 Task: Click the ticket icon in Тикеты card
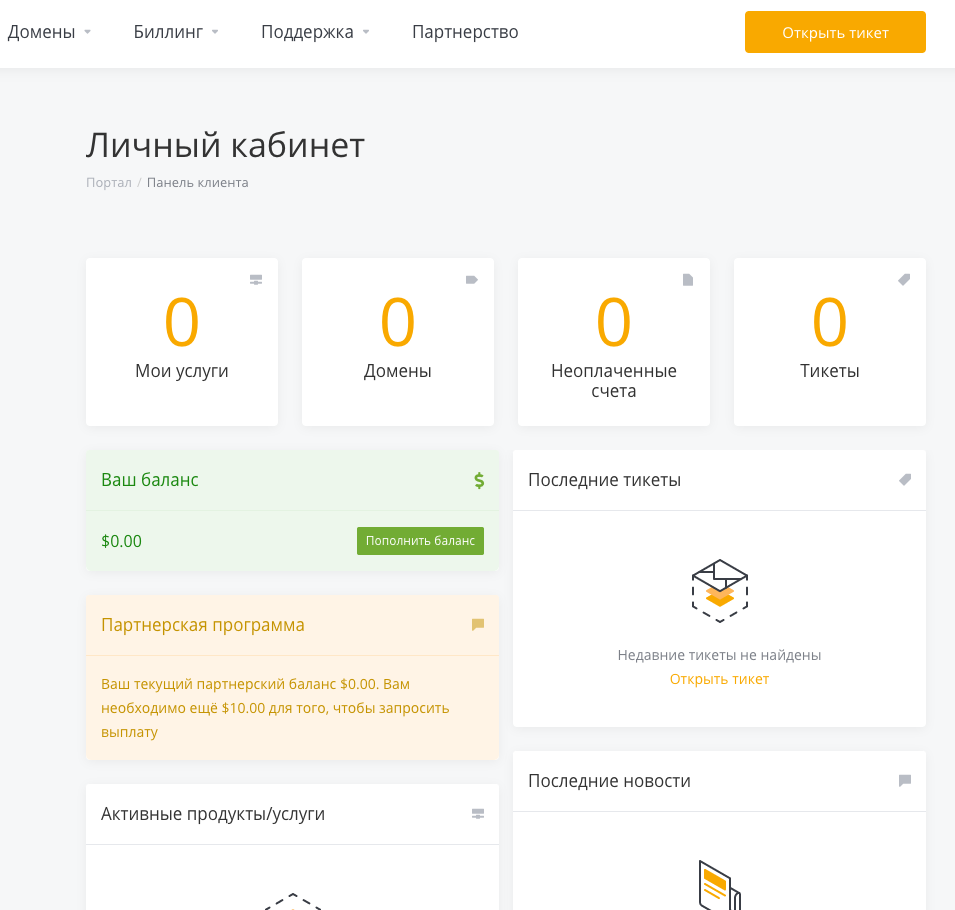point(904,280)
